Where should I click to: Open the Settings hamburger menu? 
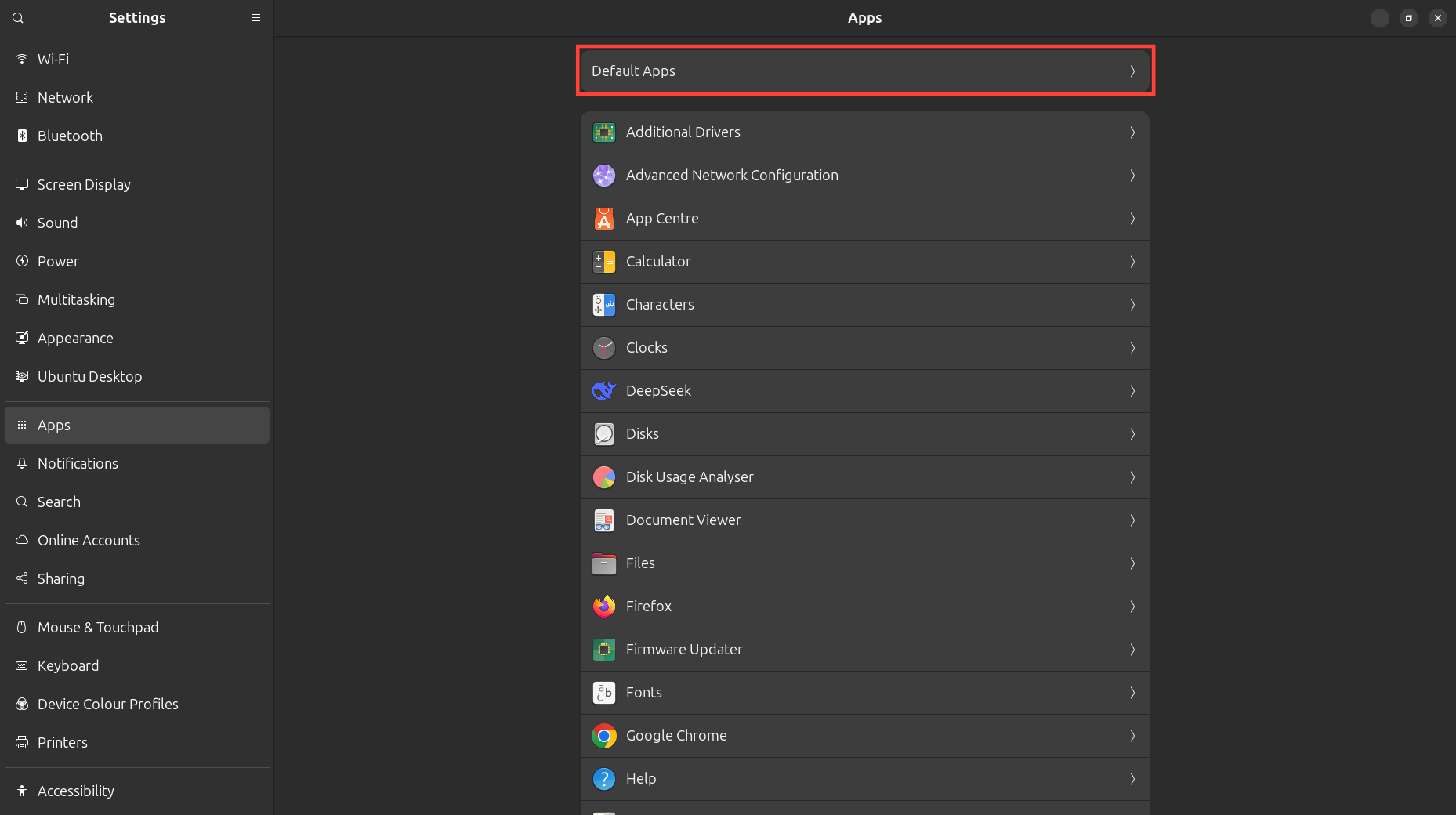pyautogui.click(x=256, y=18)
